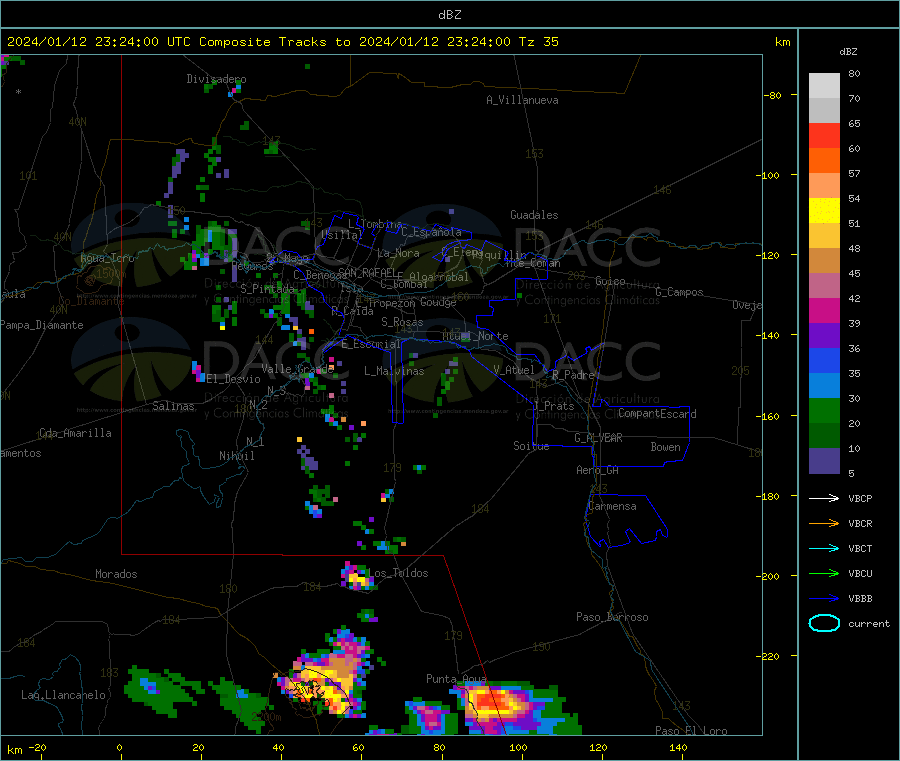Click the Morados map label
The height and width of the screenshot is (761, 900).
[116, 574]
